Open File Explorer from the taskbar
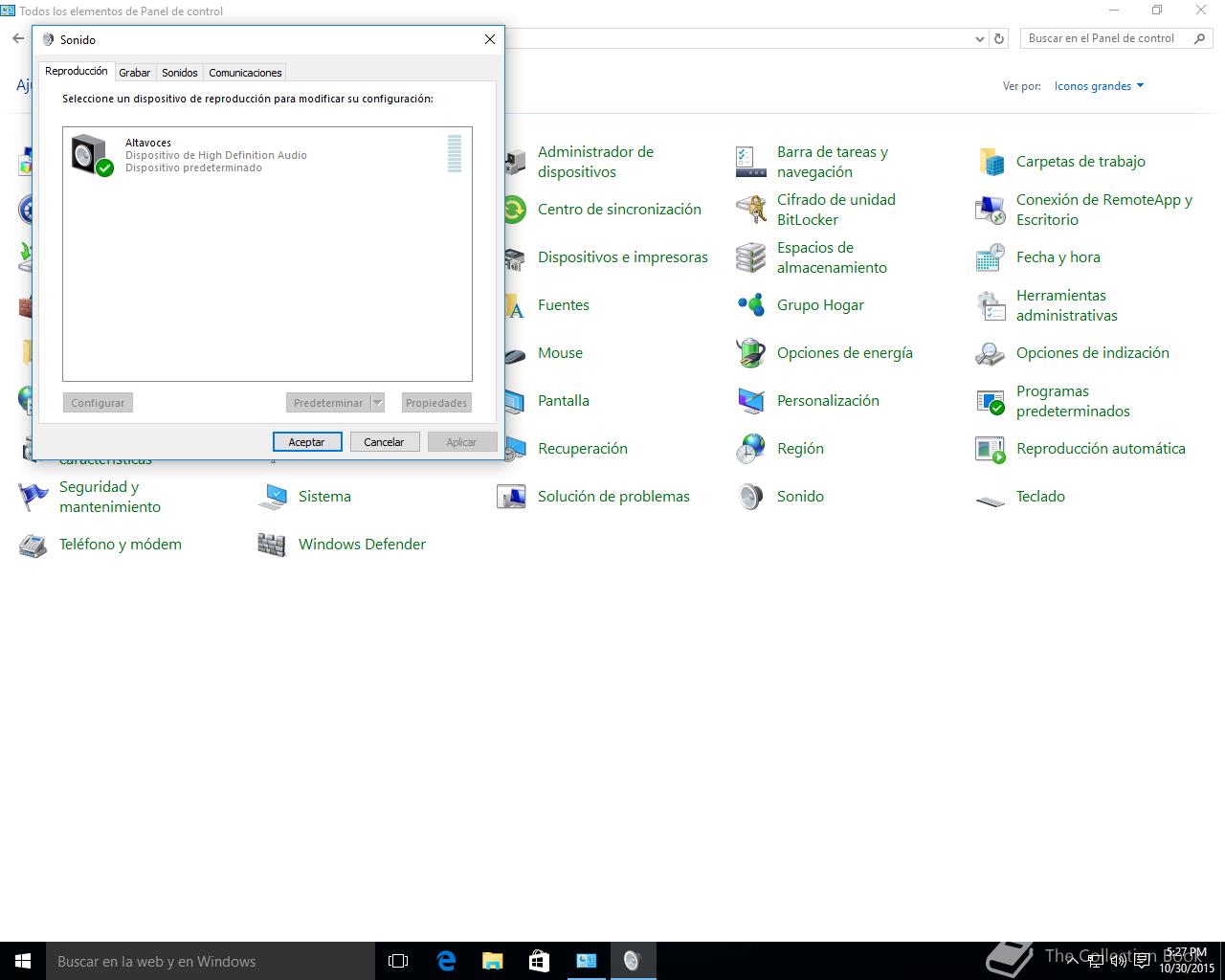The height and width of the screenshot is (980, 1225). 492,961
